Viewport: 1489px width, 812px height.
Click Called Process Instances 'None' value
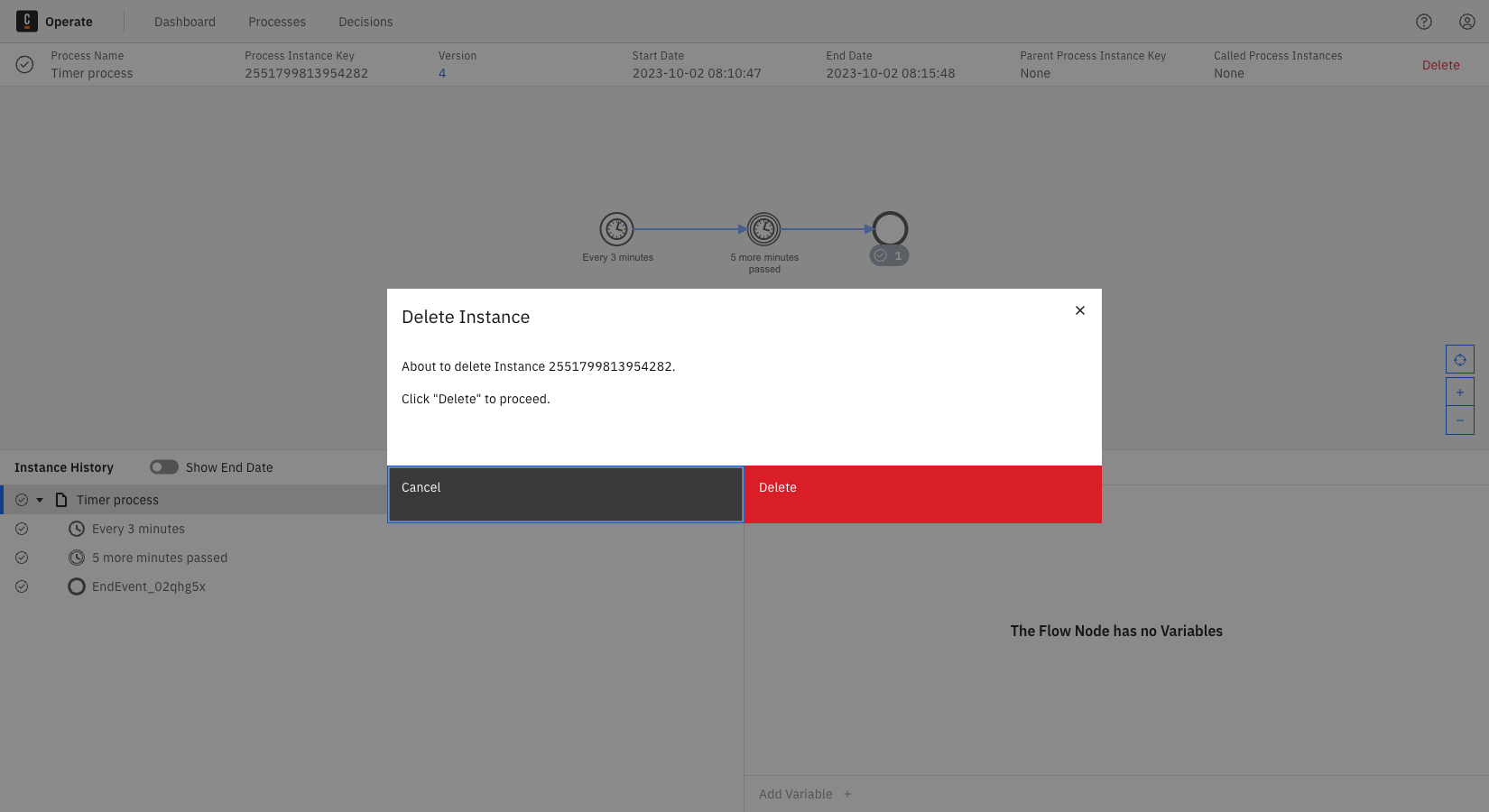pyautogui.click(x=1229, y=73)
